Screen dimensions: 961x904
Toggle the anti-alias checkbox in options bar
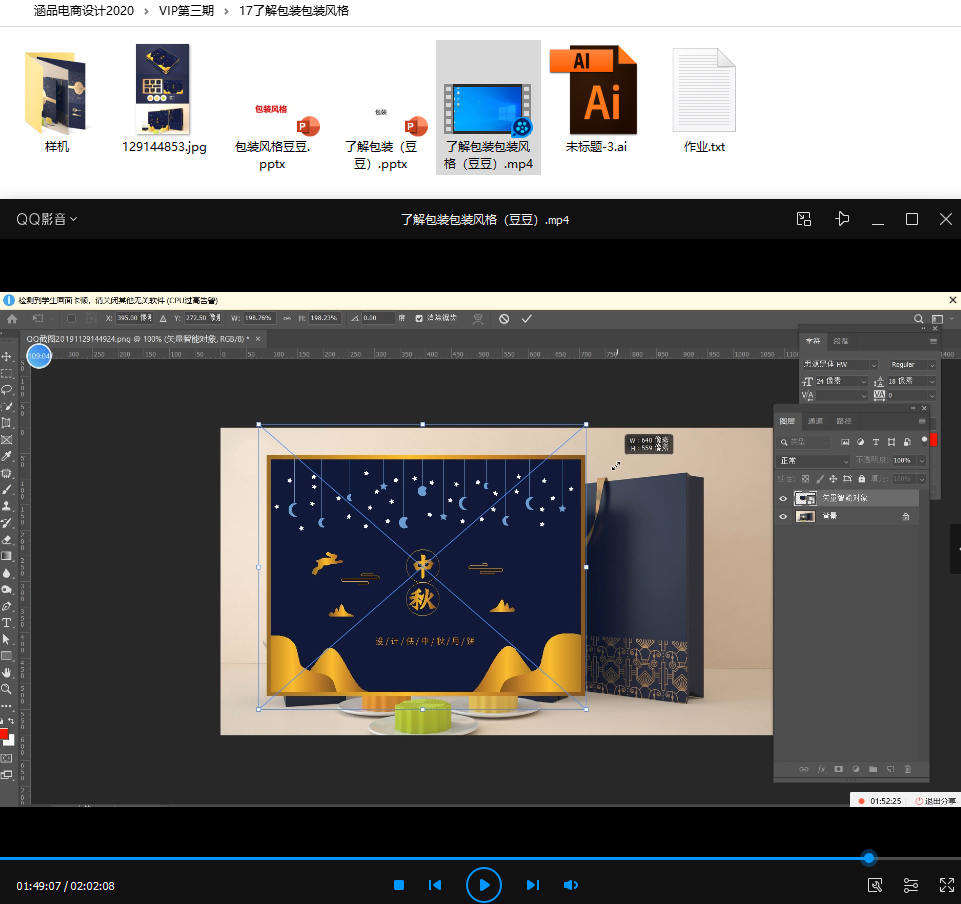[419, 318]
